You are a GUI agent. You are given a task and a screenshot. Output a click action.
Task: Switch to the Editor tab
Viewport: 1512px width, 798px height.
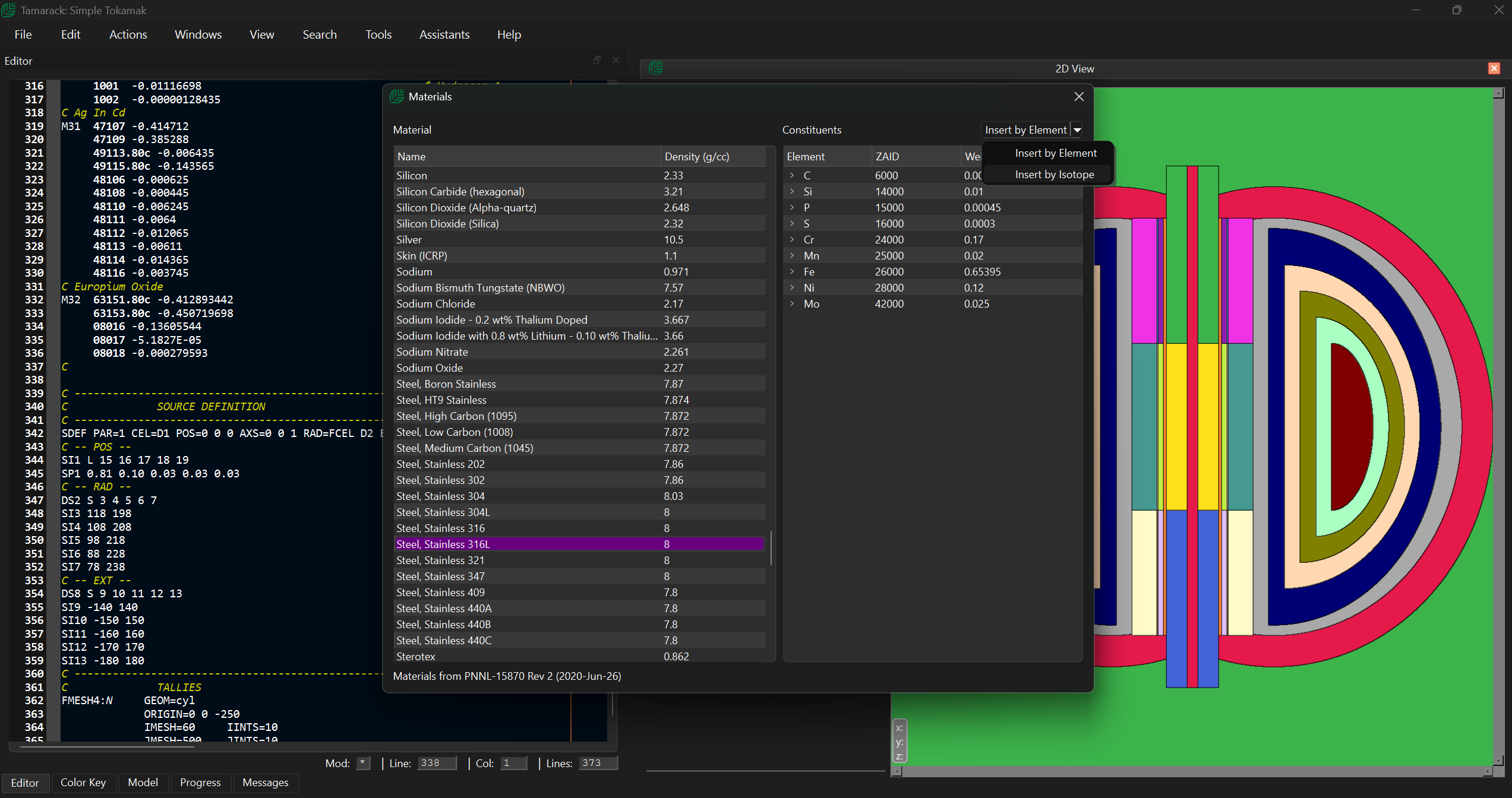(x=25, y=783)
